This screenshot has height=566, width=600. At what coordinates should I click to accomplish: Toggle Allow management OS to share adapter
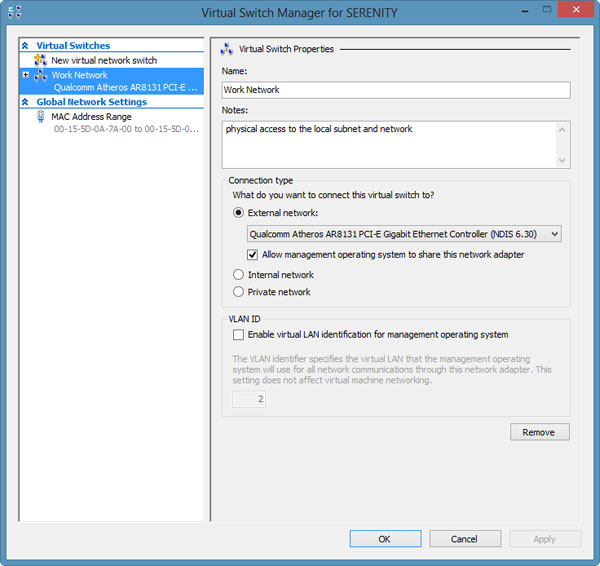coord(254,255)
